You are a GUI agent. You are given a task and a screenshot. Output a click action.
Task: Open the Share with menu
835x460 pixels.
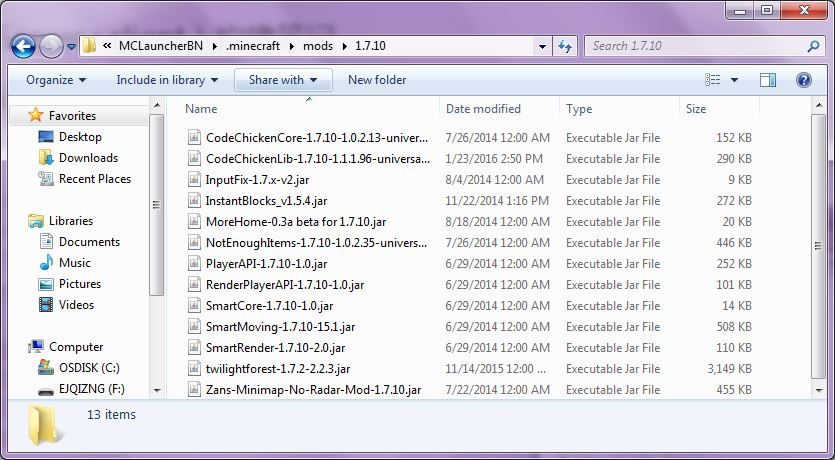click(283, 80)
